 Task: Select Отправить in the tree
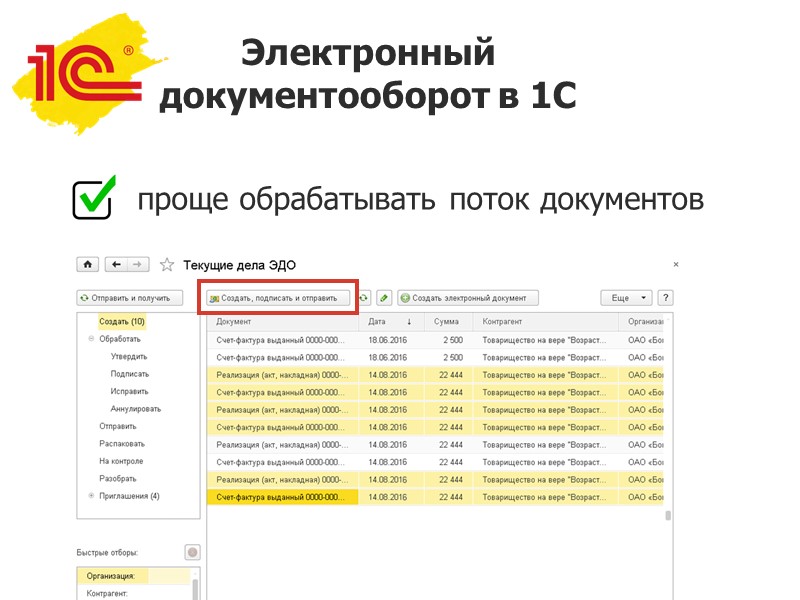tap(118, 426)
